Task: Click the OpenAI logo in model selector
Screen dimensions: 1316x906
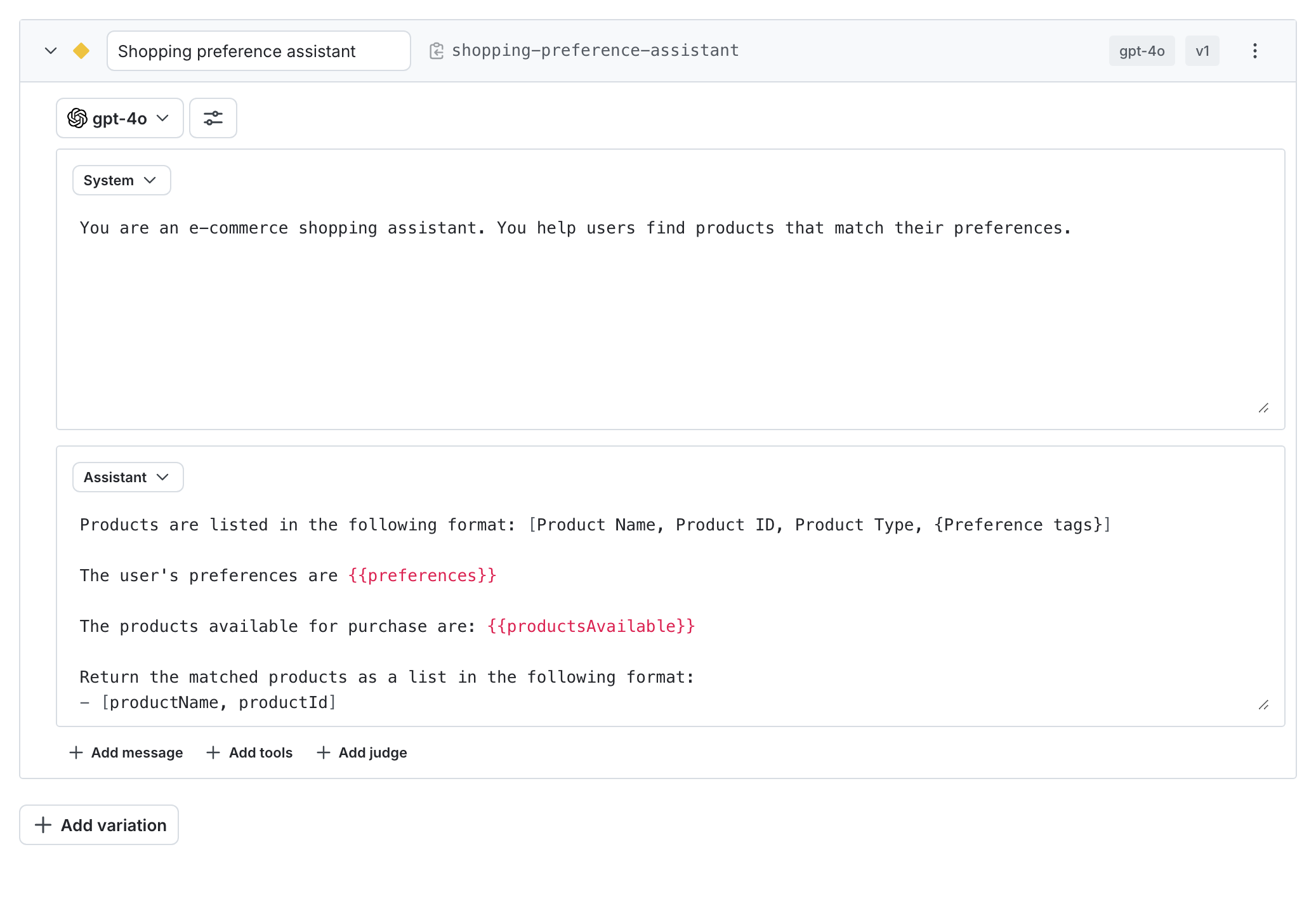Action: pyautogui.click(x=78, y=118)
